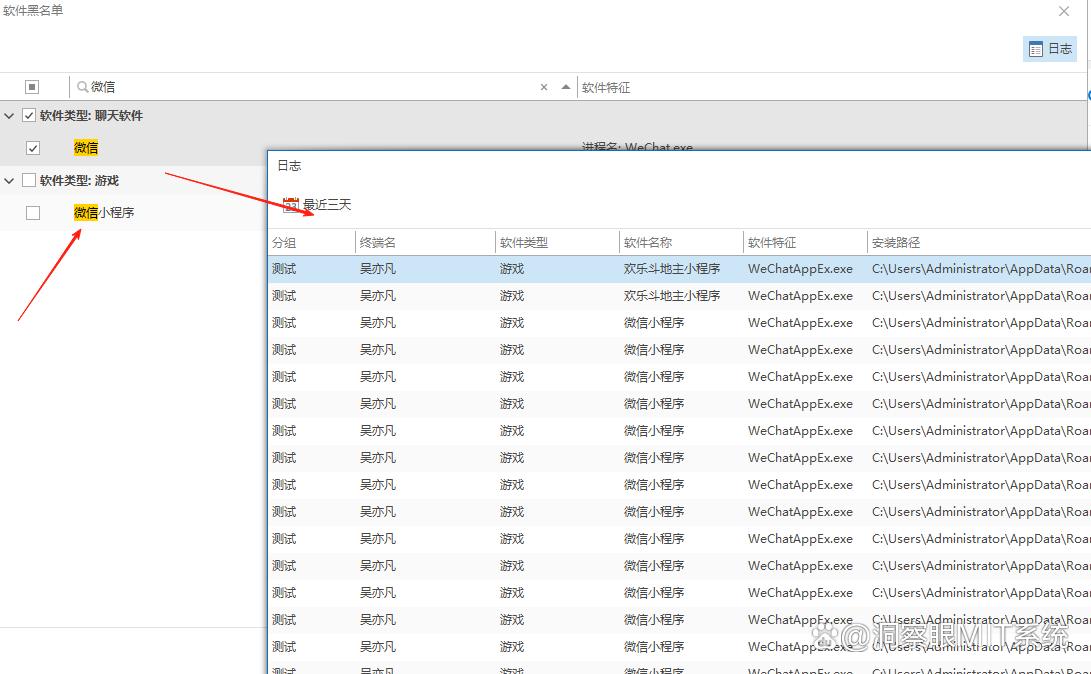
Task: Open the 日志 log button
Action: coord(1049,49)
